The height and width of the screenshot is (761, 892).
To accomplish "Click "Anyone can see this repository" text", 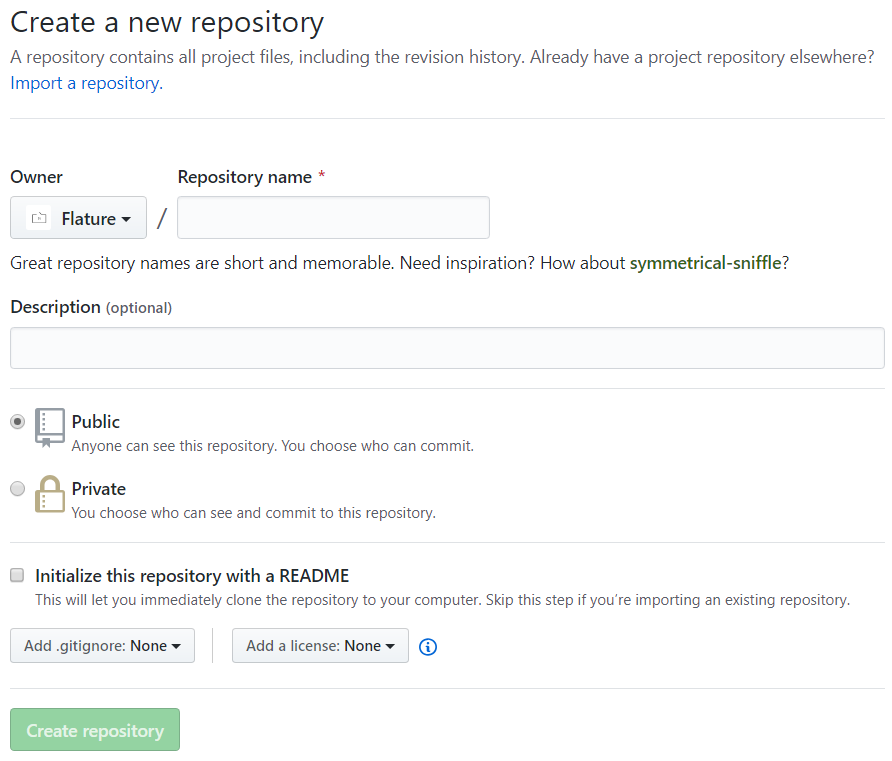I will [x=272, y=446].
